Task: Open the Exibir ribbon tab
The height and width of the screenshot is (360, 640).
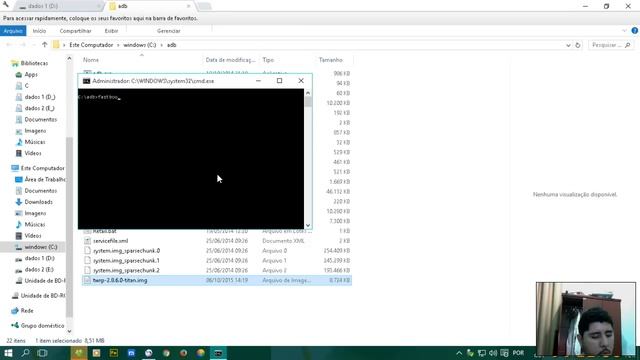Action: click(x=111, y=31)
